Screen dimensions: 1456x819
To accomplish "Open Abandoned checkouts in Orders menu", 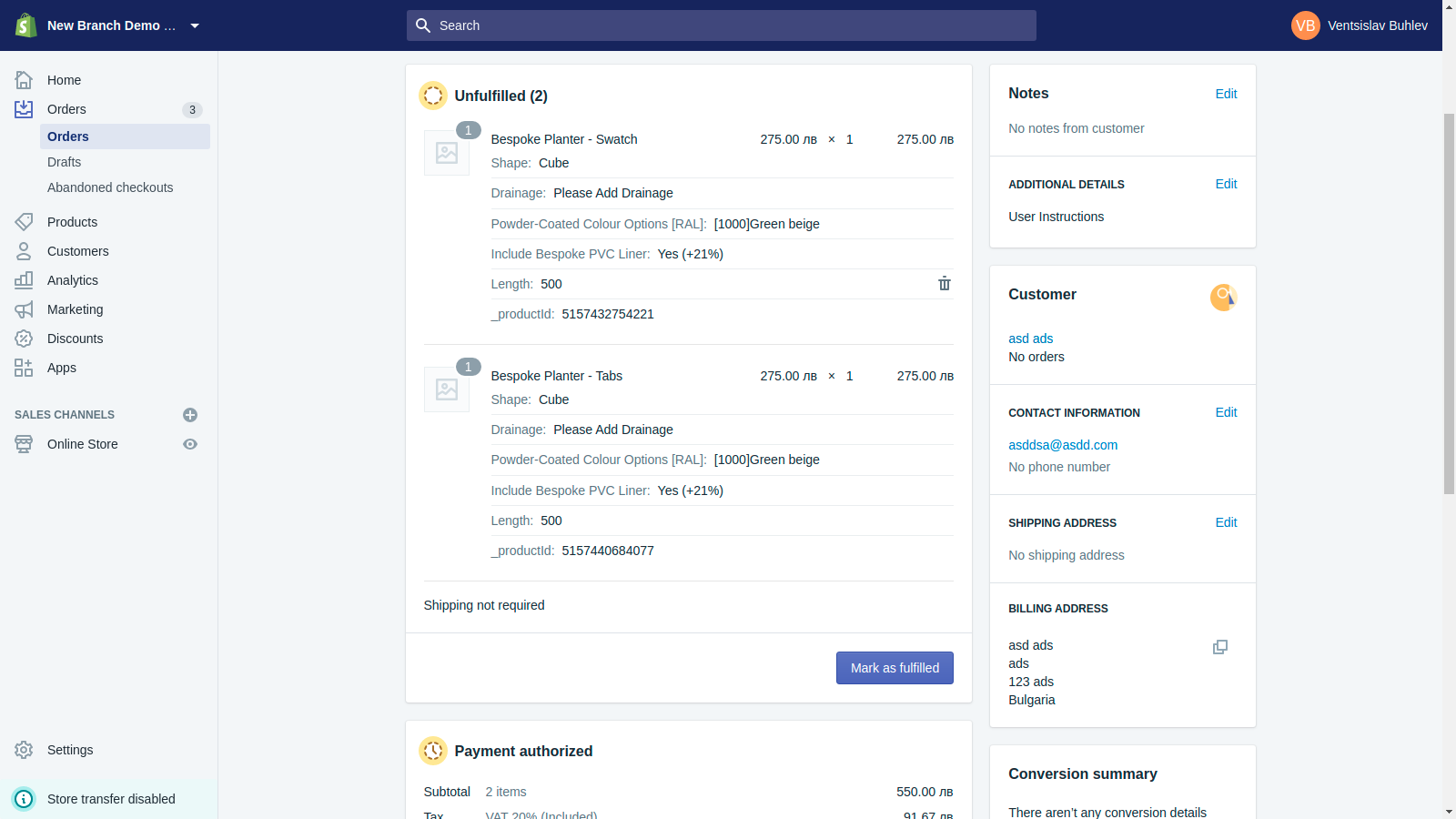I will [110, 187].
